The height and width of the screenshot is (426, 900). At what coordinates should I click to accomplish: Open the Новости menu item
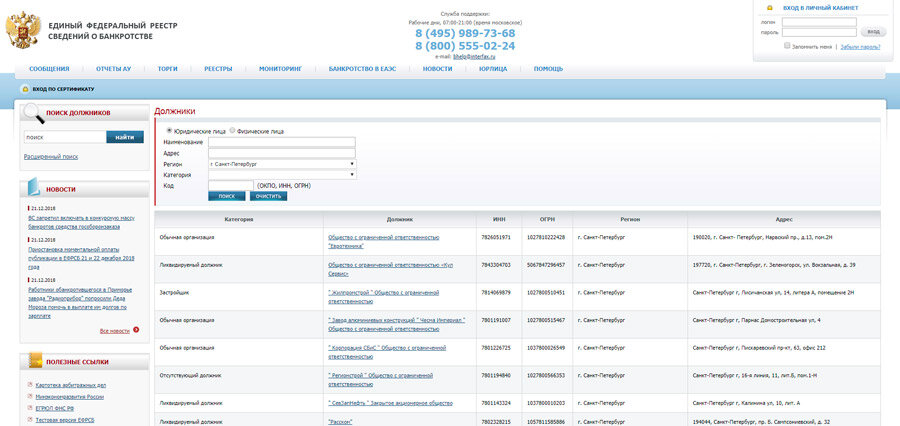click(437, 69)
